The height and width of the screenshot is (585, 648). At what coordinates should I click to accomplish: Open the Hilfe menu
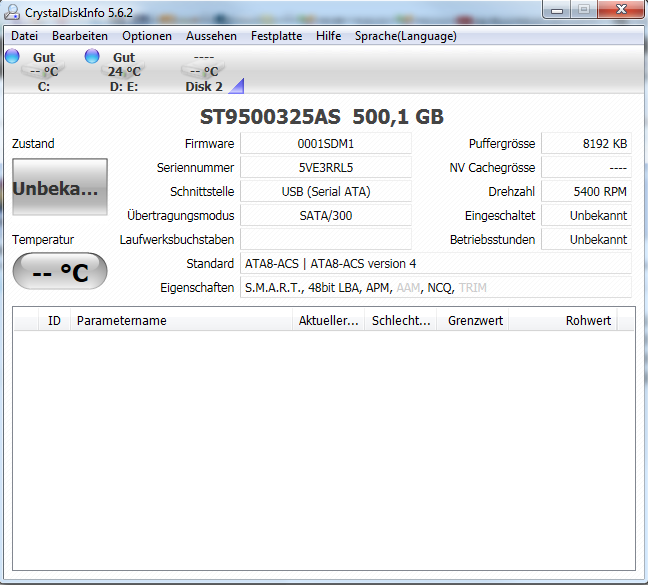click(x=329, y=36)
